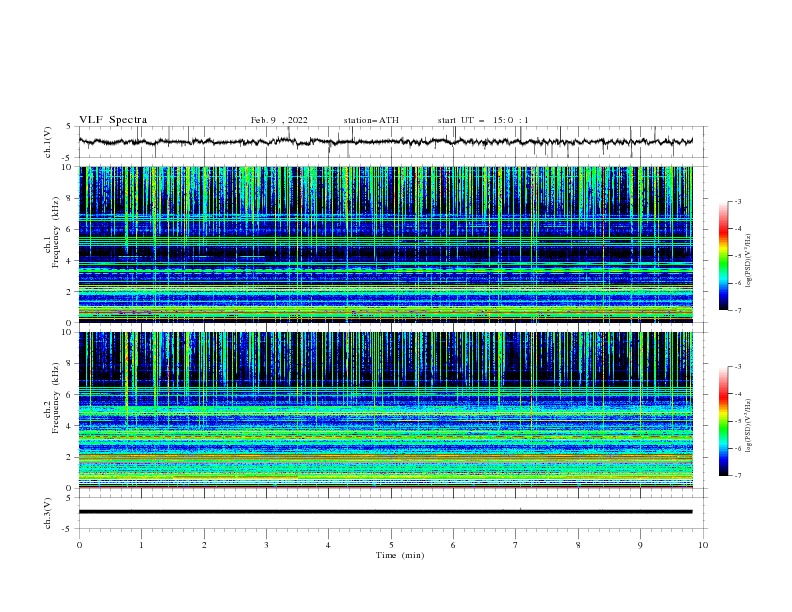Click the '-7' tick on upper colorbar
Viewport: 792px width, 612px height.
(x=738, y=311)
